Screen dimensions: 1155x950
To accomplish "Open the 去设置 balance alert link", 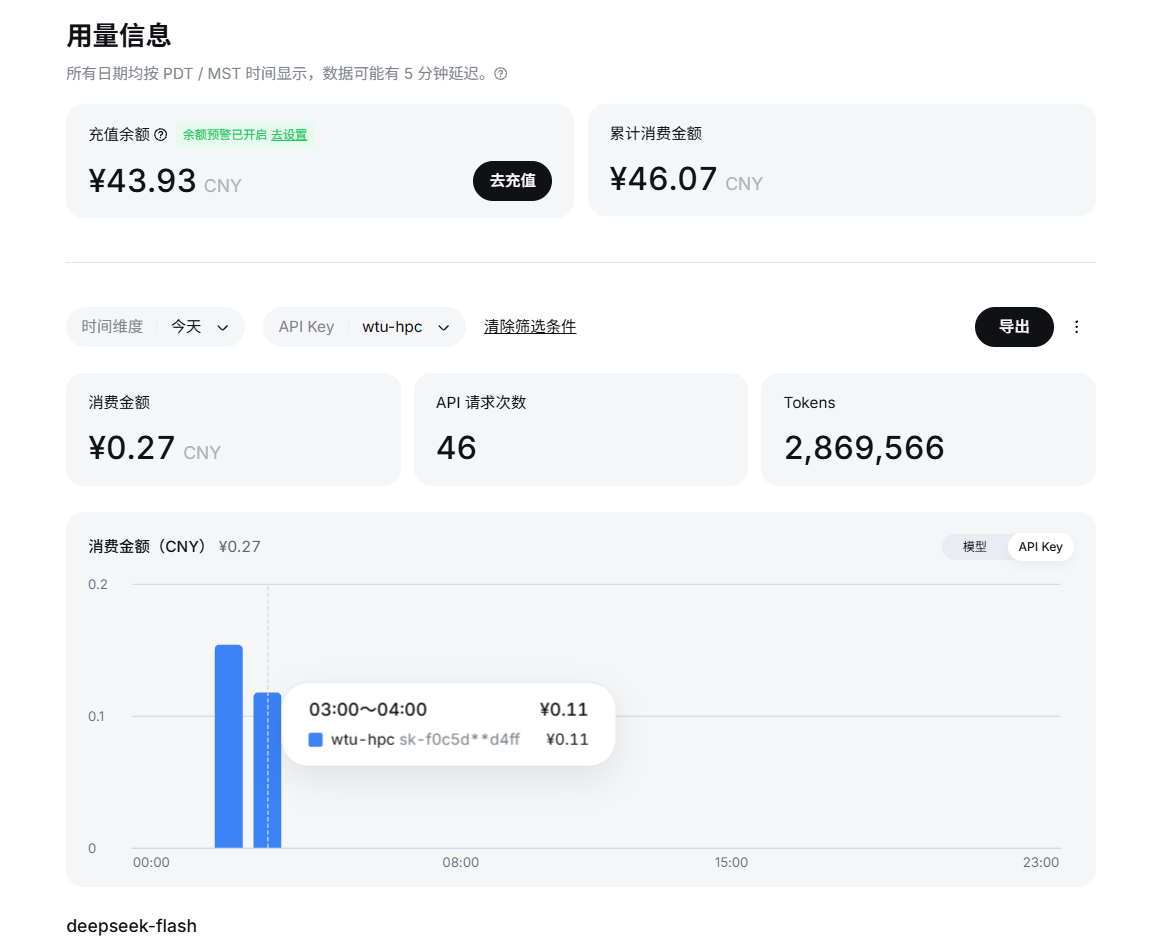I will point(289,135).
